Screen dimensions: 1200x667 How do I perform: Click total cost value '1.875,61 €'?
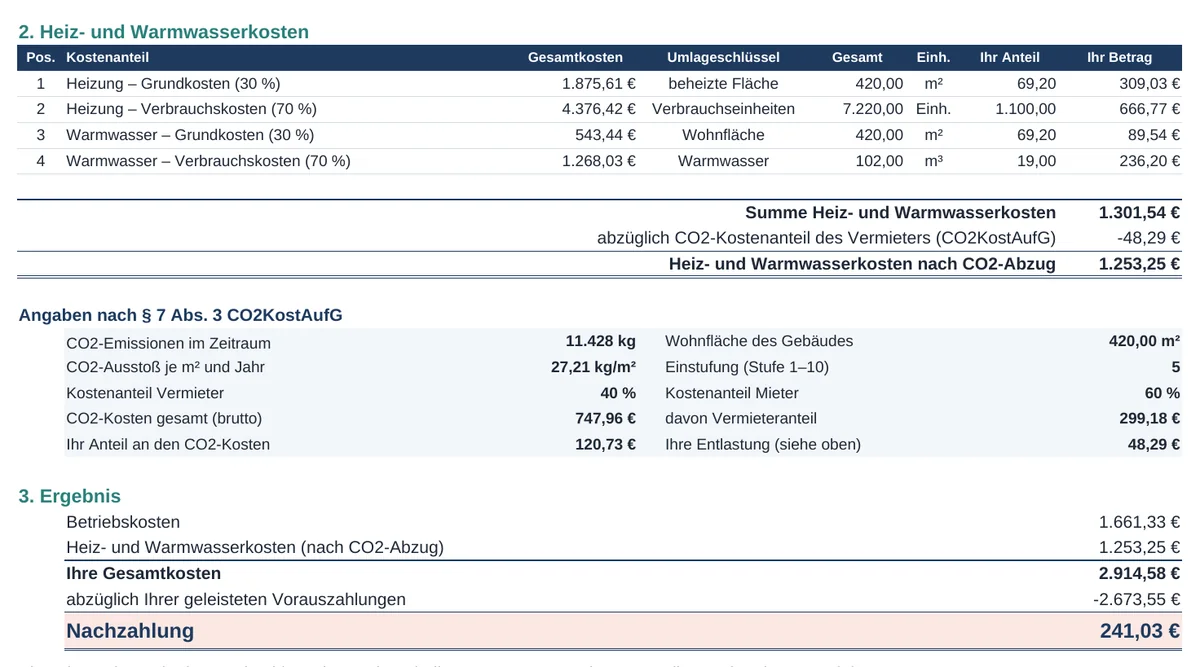[599, 84]
